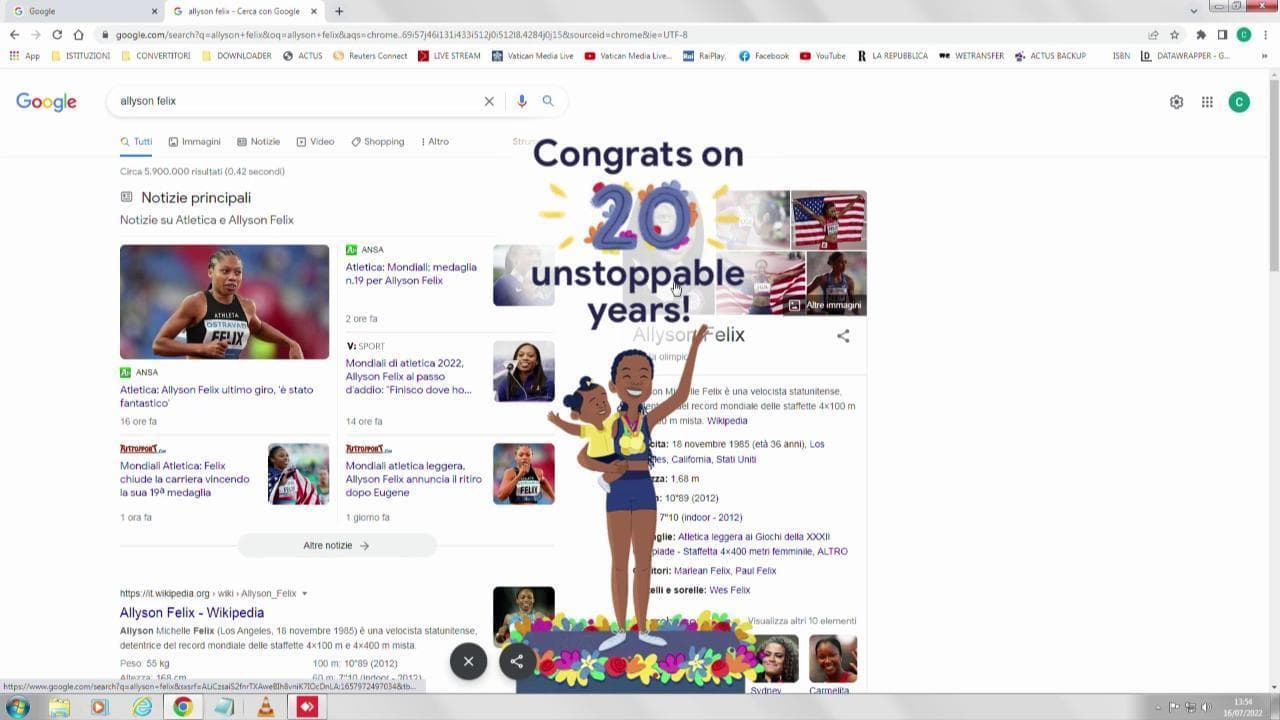This screenshot has height=720, width=1280.
Task: Open the Windows Start menu
Action: (x=17, y=707)
